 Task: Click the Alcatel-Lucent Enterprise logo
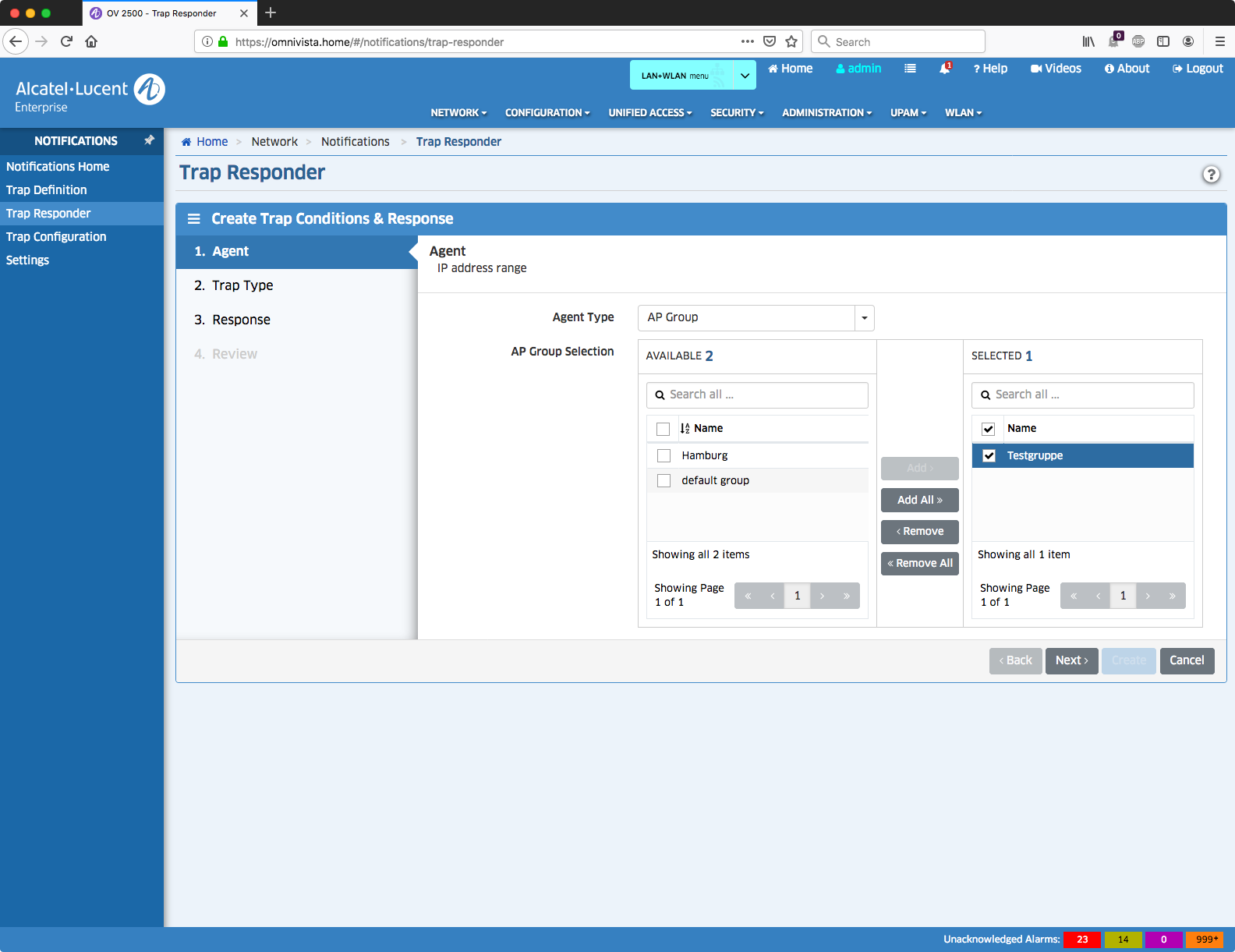click(90, 94)
